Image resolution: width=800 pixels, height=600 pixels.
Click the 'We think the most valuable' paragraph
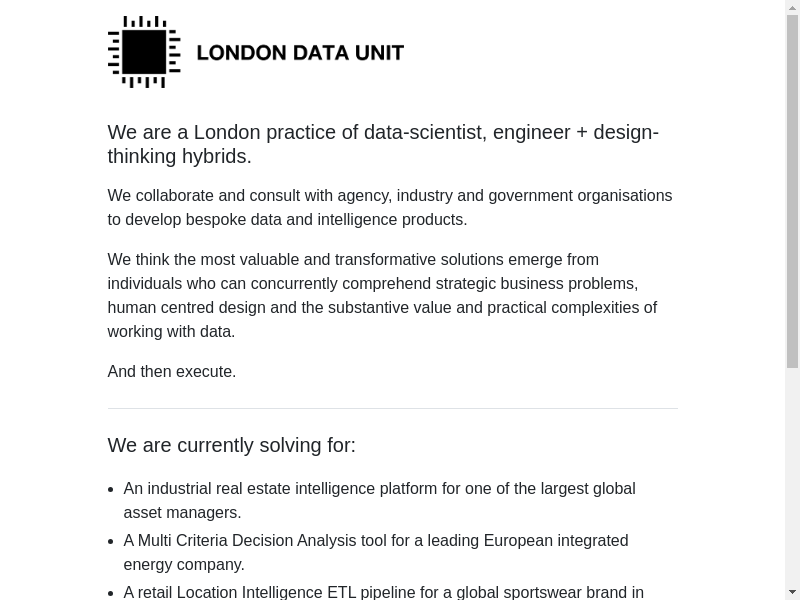click(382, 295)
